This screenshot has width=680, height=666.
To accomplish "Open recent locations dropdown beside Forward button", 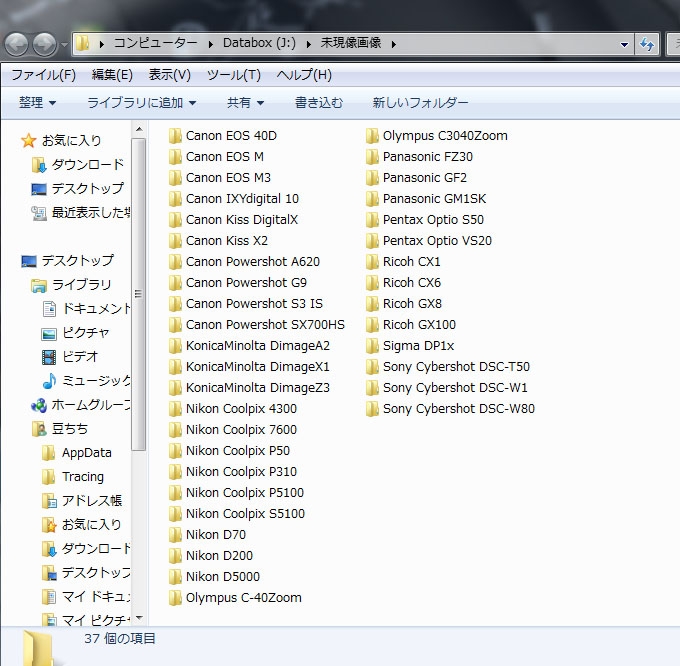I will point(64,44).
